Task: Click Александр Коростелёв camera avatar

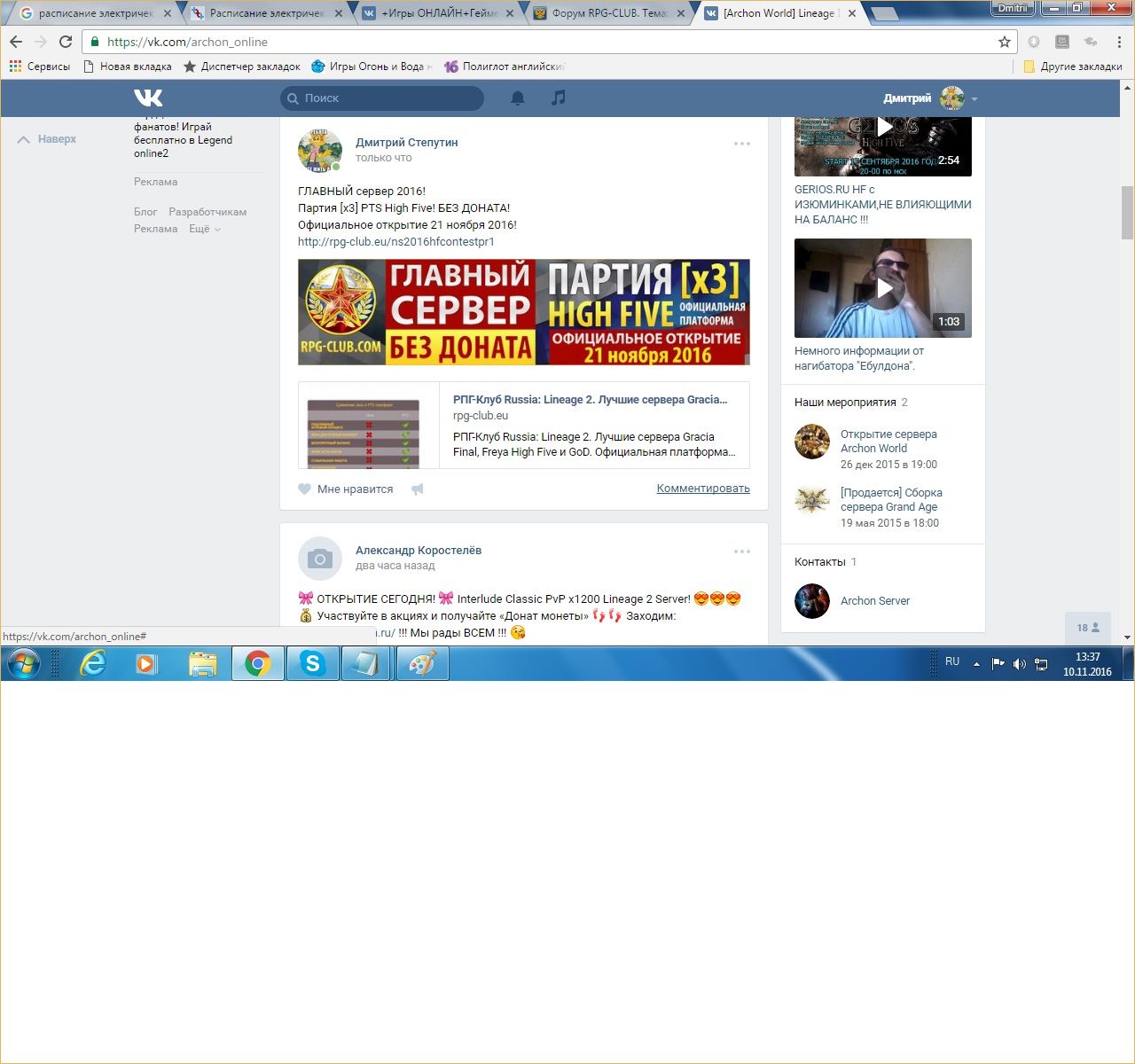Action: [x=320, y=559]
